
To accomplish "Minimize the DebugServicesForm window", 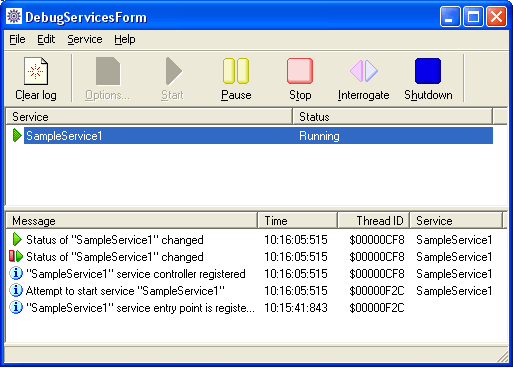I will coord(450,16).
